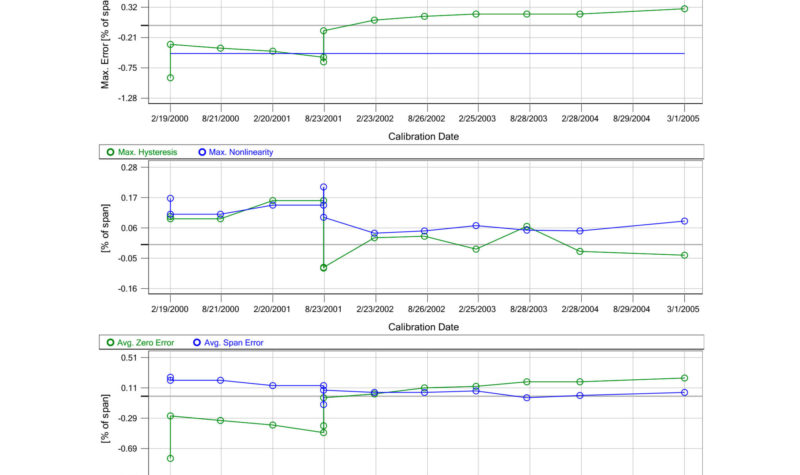This screenshot has height=475, width=800.
Task: Click the green Avg. Zero Error legend marker
Action: pos(110,342)
